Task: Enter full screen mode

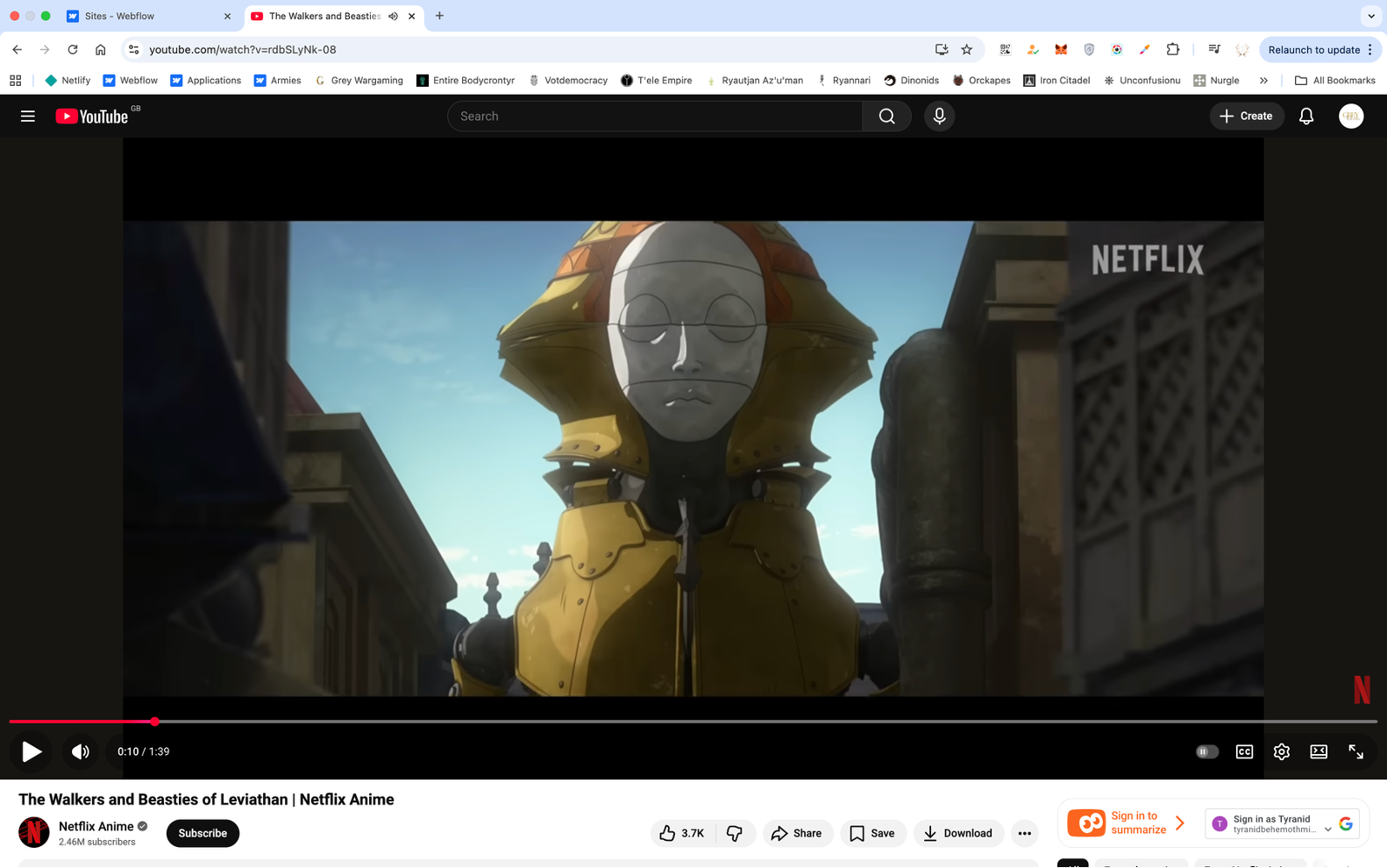Action: click(1355, 751)
